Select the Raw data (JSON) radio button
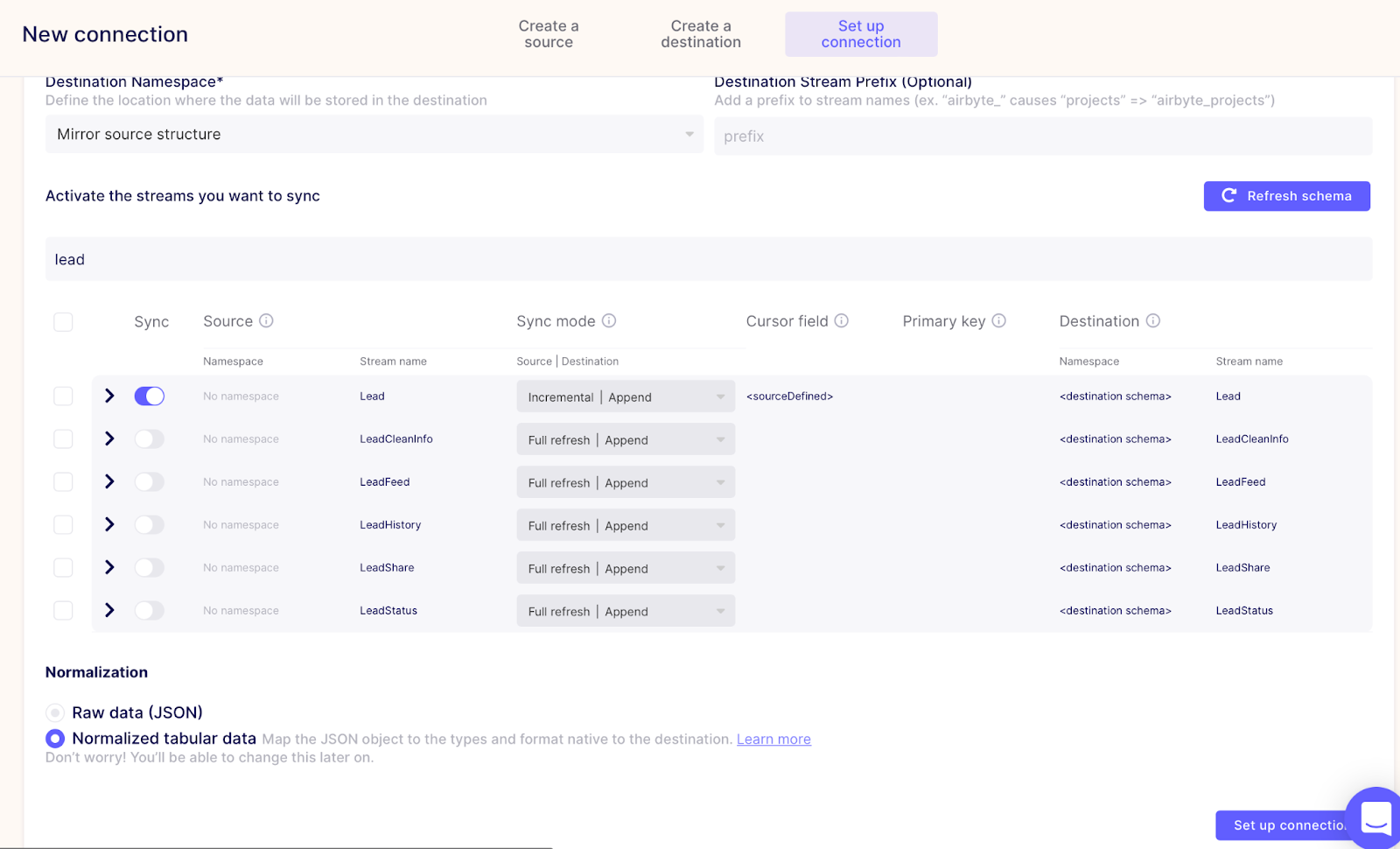Image resolution: width=1400 pixels, height=849 pixels. (x=56, y=712)
